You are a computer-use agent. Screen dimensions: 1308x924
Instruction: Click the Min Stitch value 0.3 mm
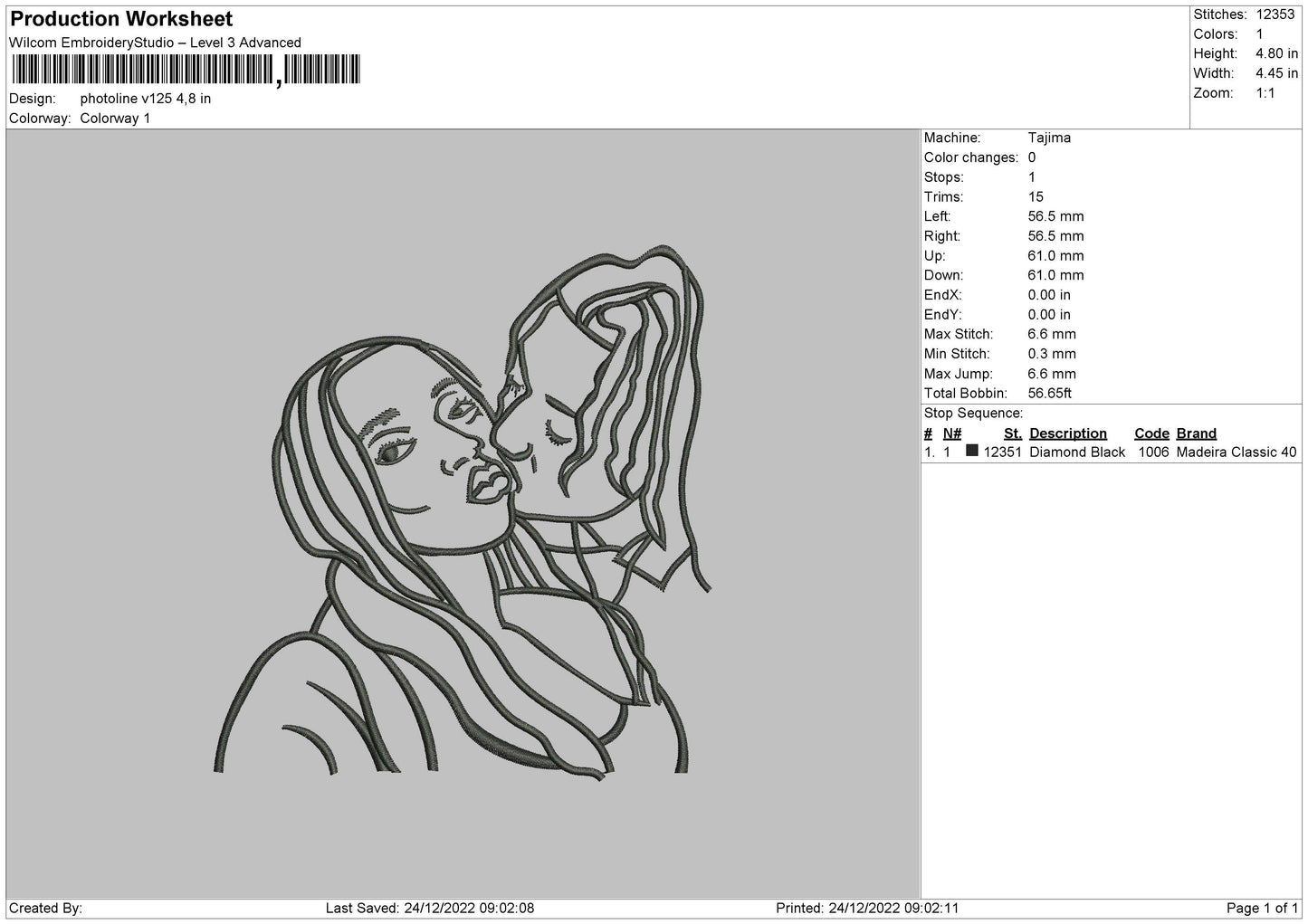click(1052, 354)
